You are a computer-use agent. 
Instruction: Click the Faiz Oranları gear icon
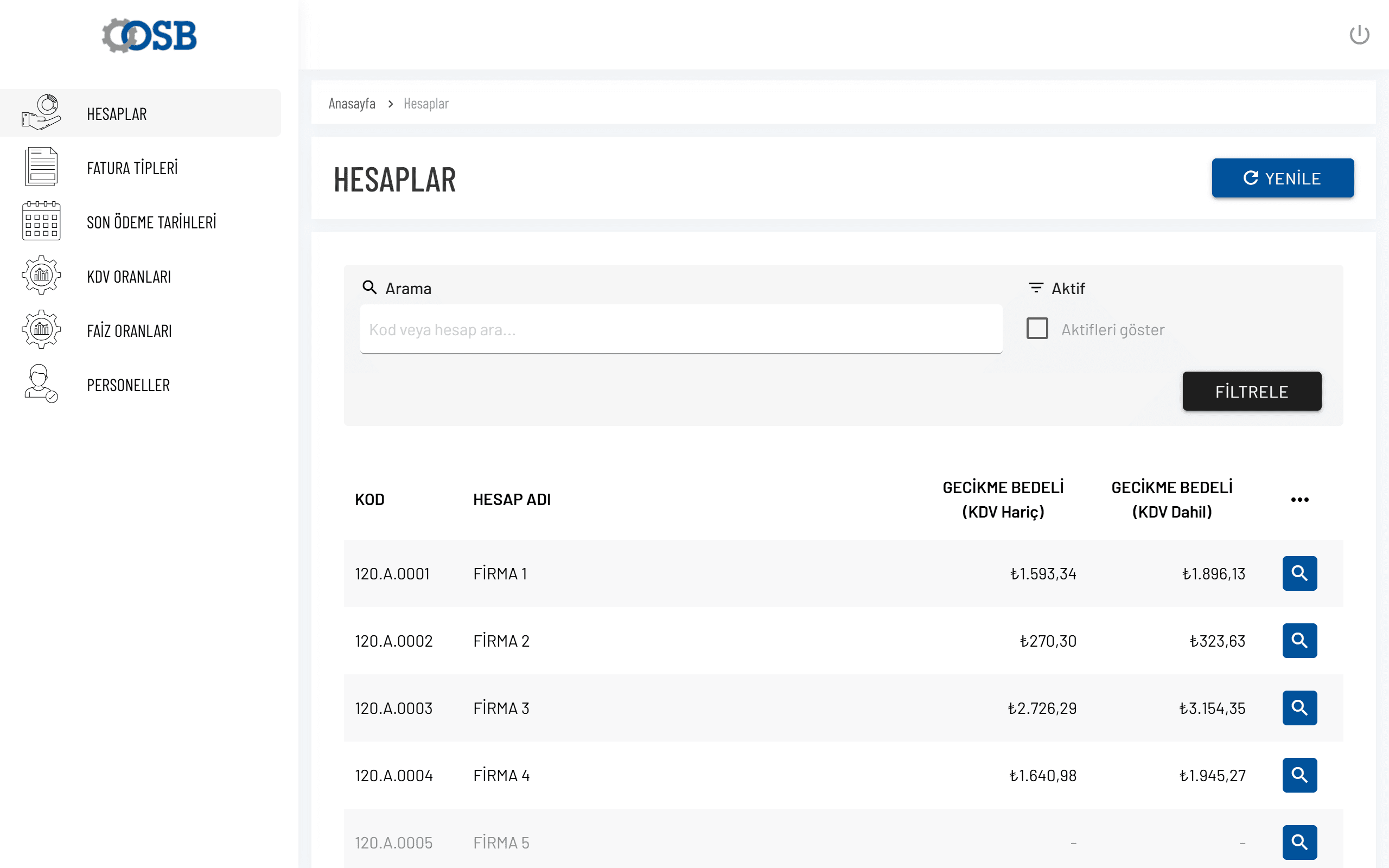click(x=41, y=329)
